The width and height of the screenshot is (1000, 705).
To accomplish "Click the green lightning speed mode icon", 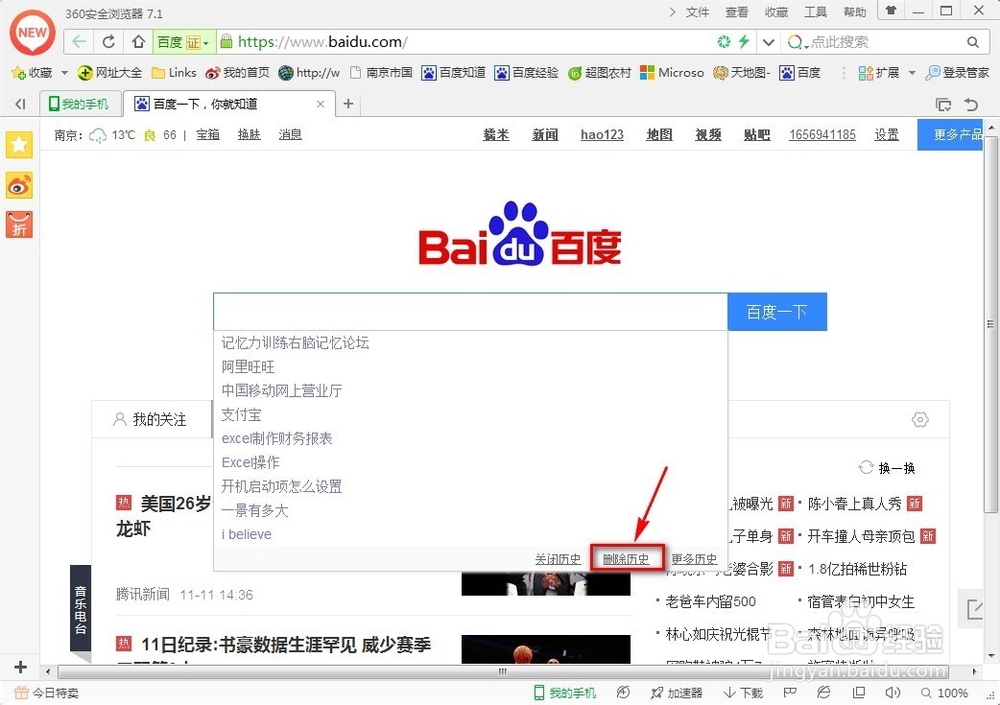I will (x=744, y=42).
